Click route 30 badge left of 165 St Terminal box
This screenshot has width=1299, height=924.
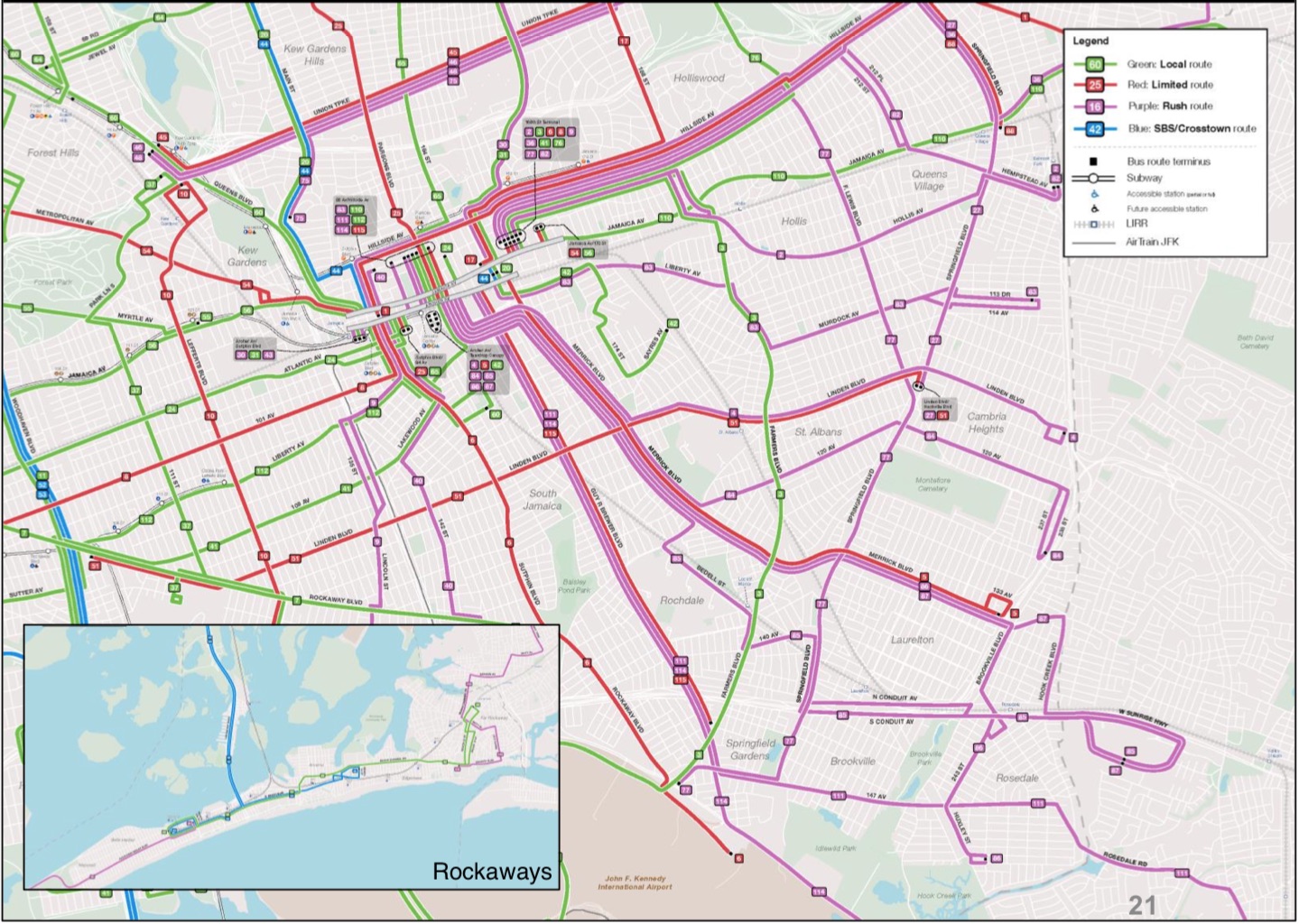pos(503,144)
